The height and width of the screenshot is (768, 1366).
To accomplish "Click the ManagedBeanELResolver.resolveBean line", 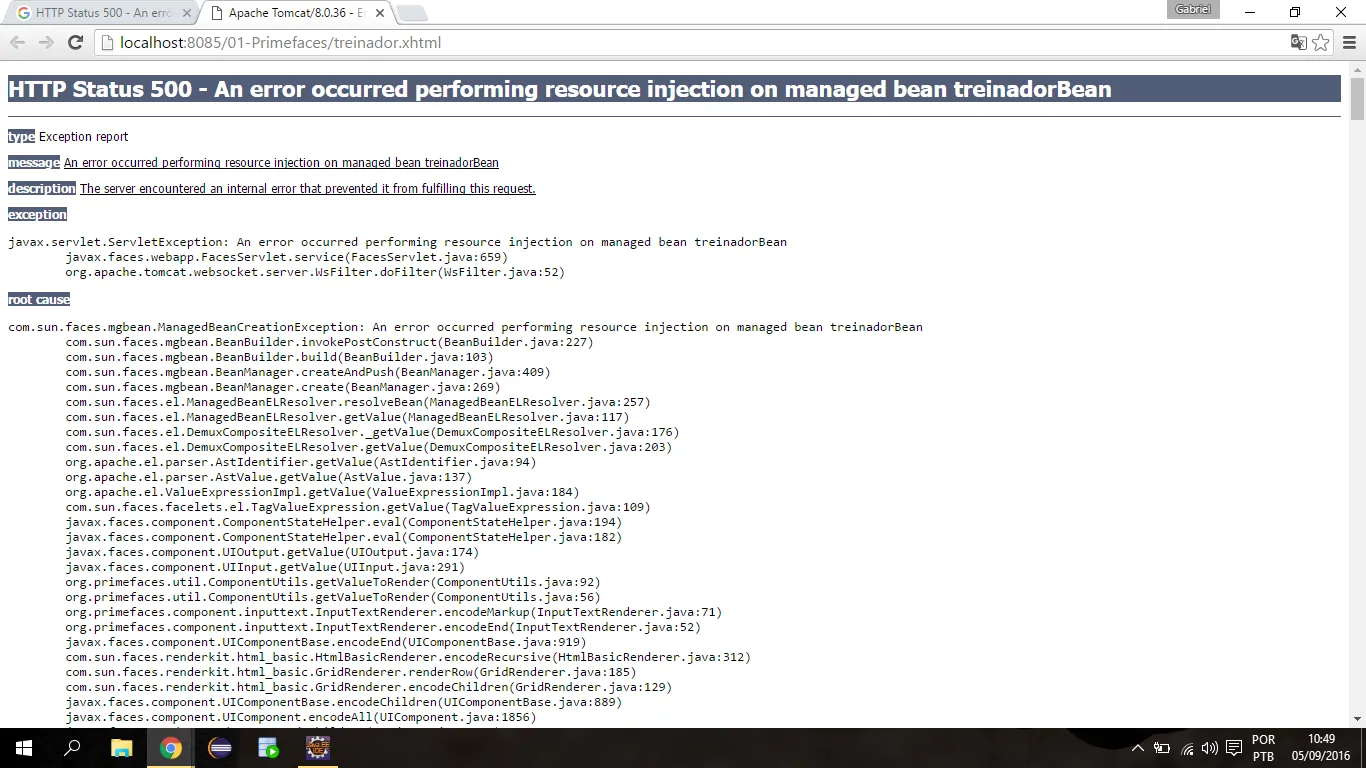I will [358, 402].
